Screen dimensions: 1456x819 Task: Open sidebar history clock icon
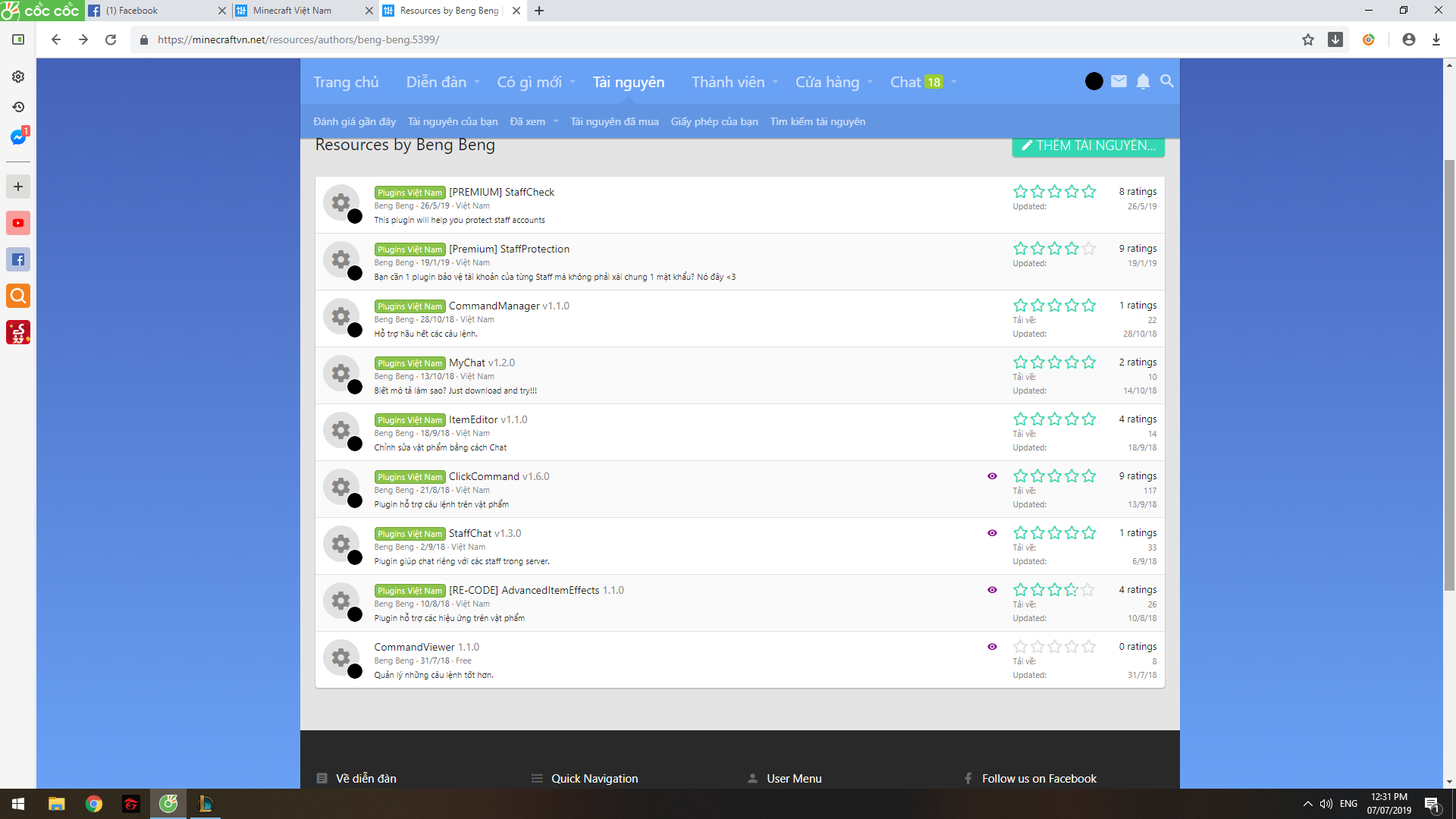point(18,107)
